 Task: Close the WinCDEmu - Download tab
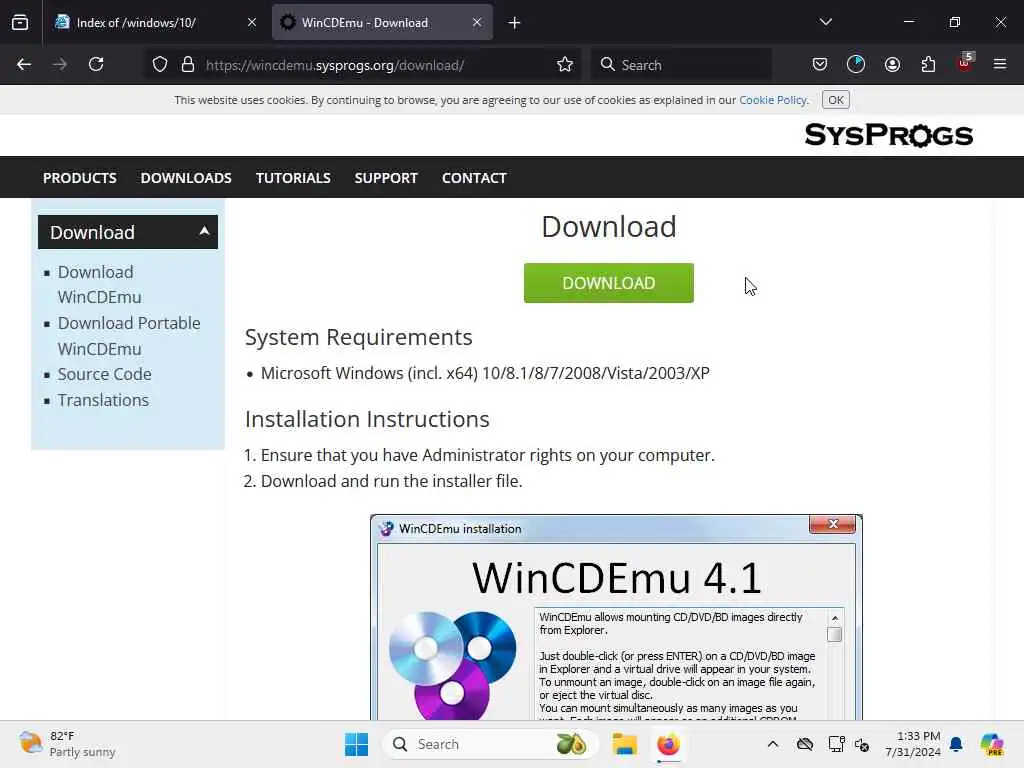click(x=477, y=23)
